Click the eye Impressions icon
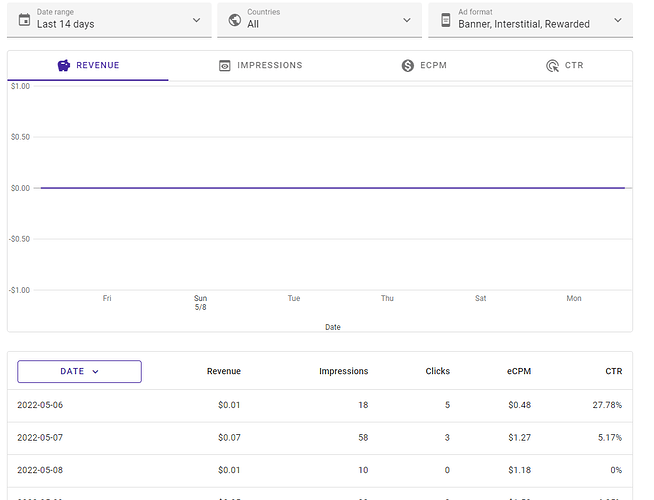Viewport: 654px width, 500px height. (225, 65)
